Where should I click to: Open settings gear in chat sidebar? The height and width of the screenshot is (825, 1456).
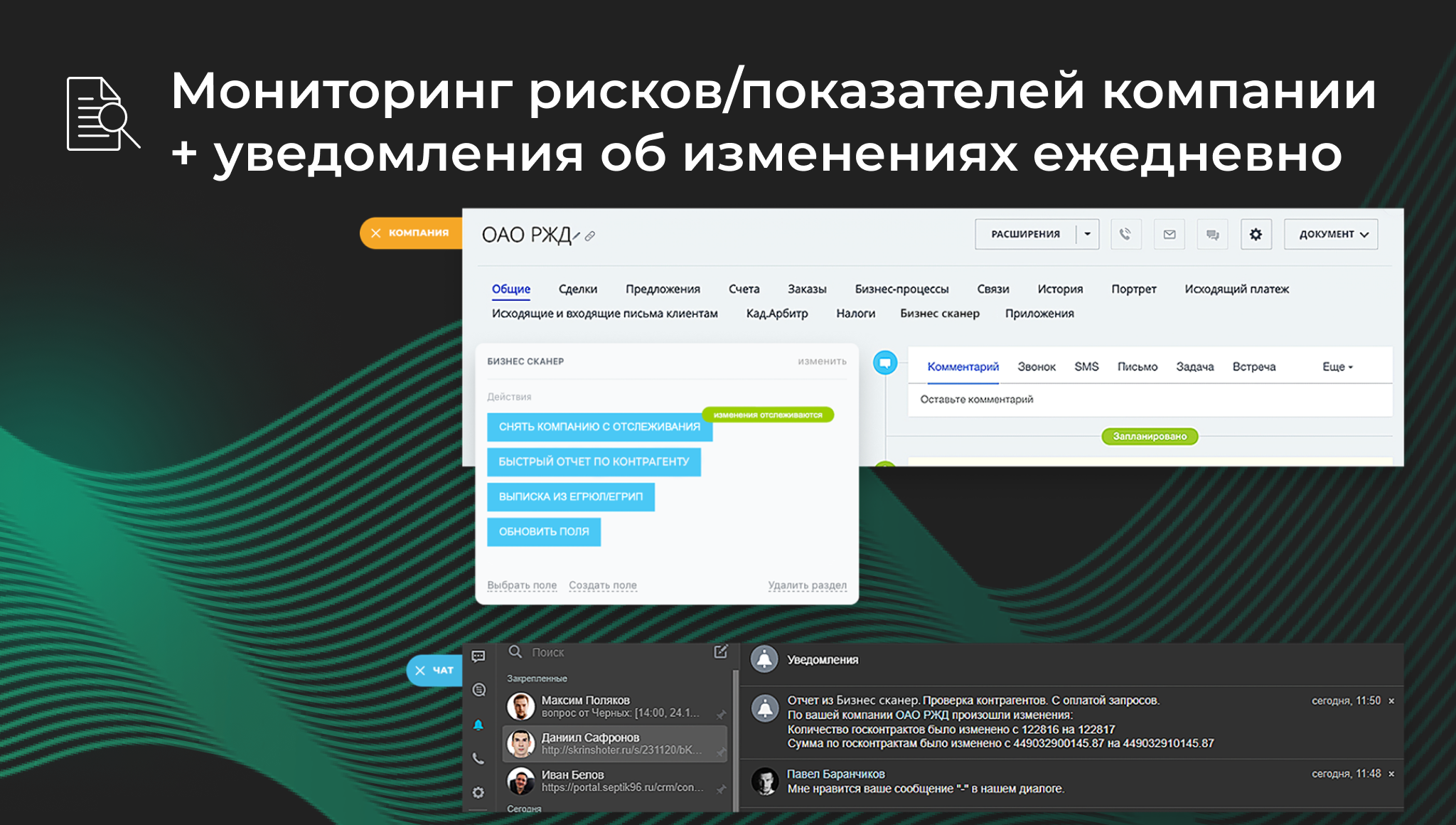point(478,792)
